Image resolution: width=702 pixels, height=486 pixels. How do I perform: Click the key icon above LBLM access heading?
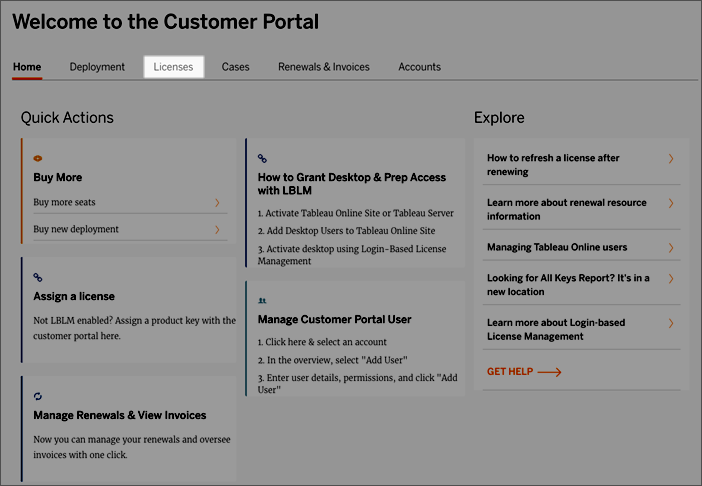262,158
